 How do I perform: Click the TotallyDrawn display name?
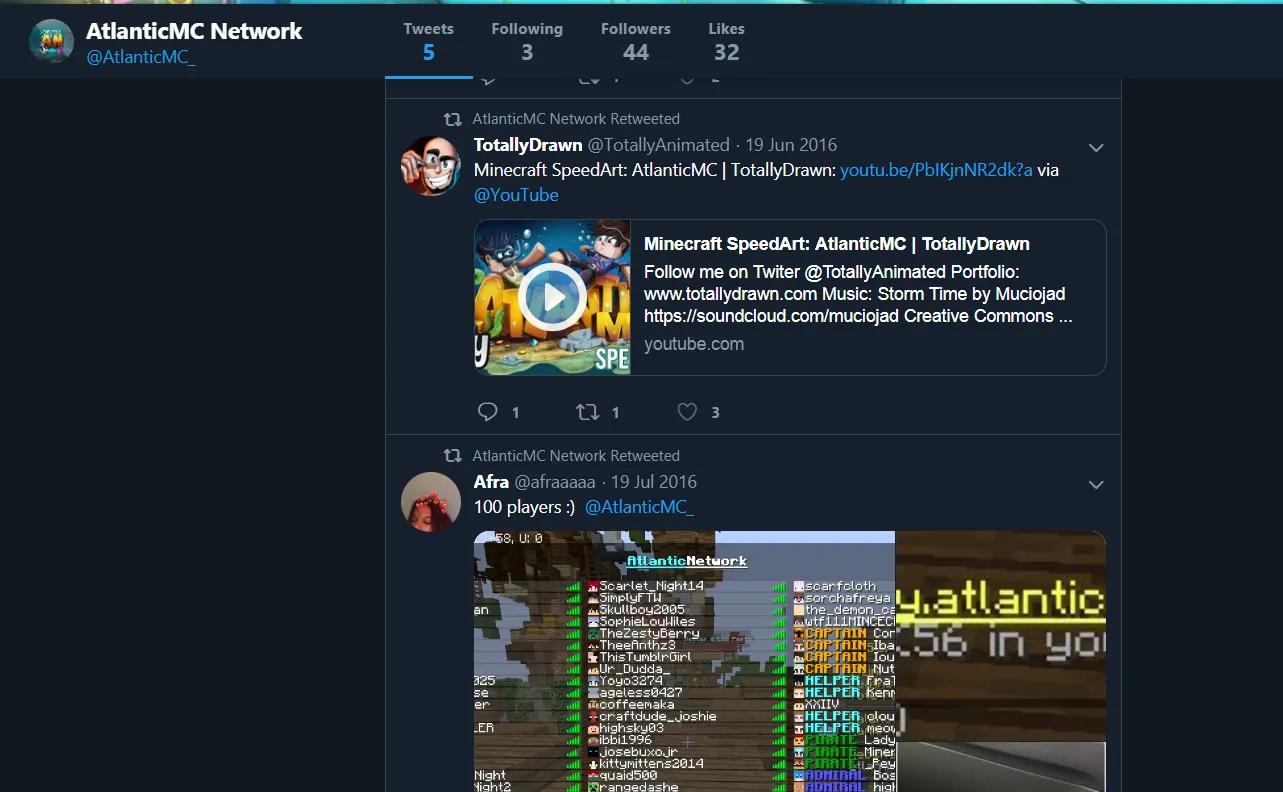point(528,145)
